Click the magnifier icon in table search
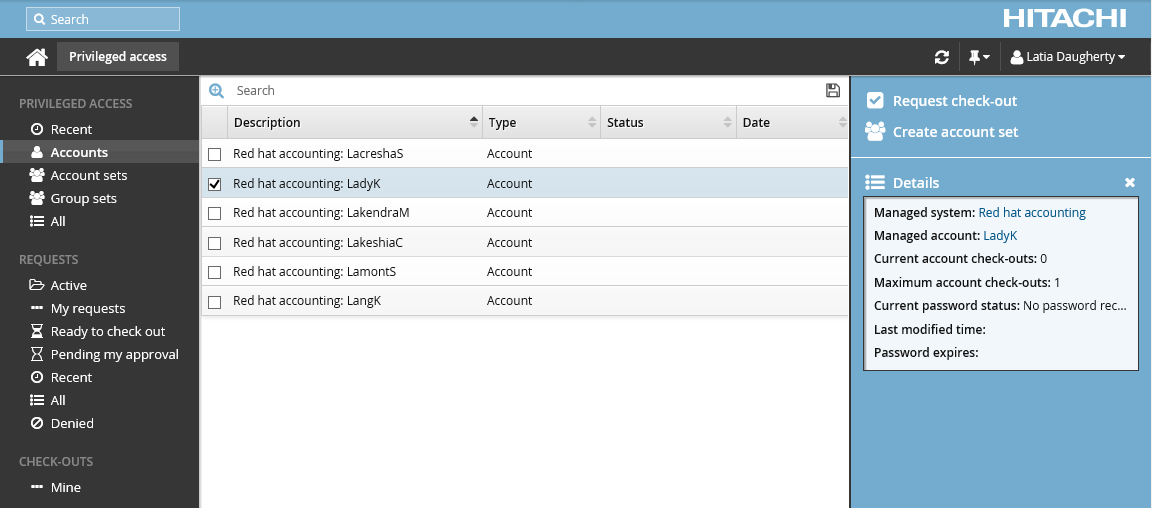The width and height of the screenshot is (1152, 508). point(216,91)
